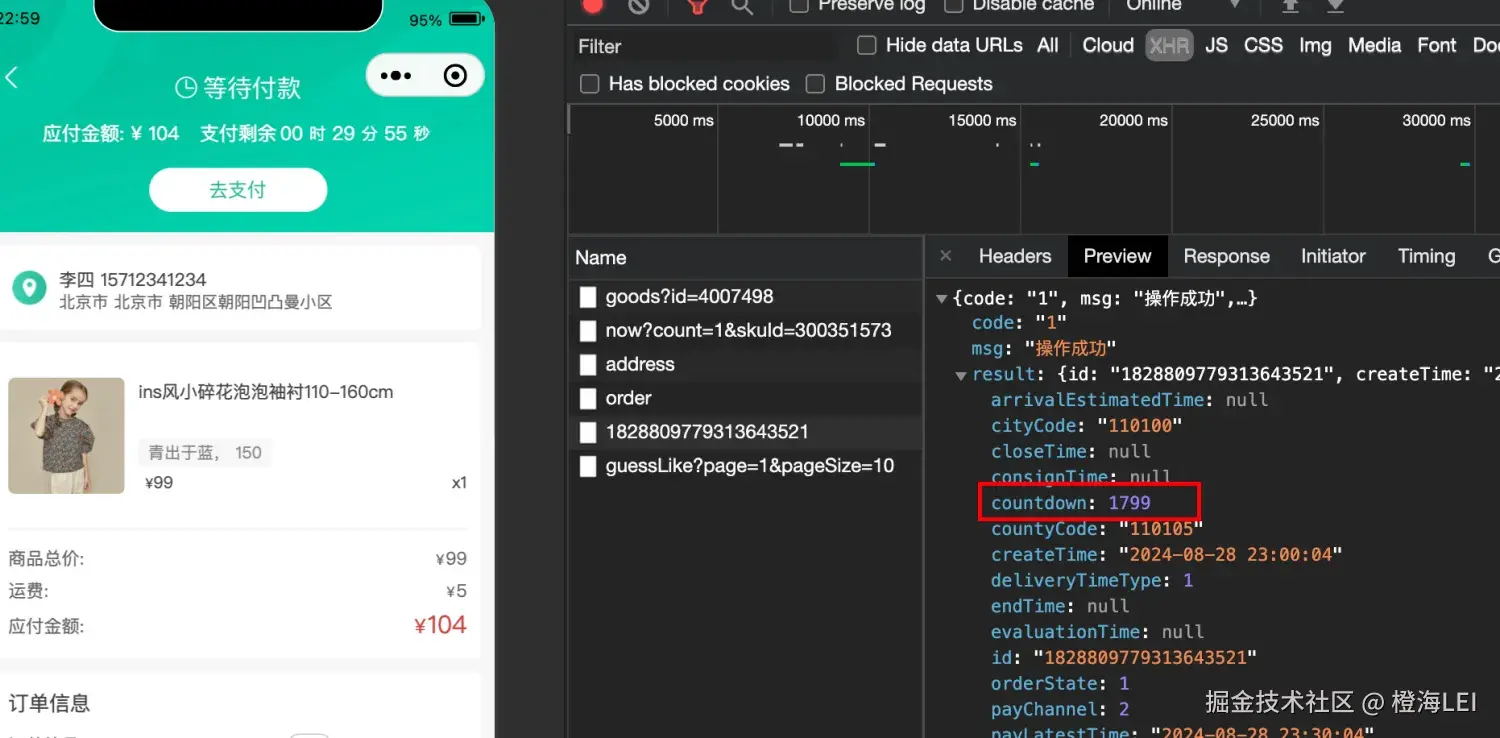Stop recording with the red record button
The height and width of the screenshot is (738, 1500).
tap(593, 6)
